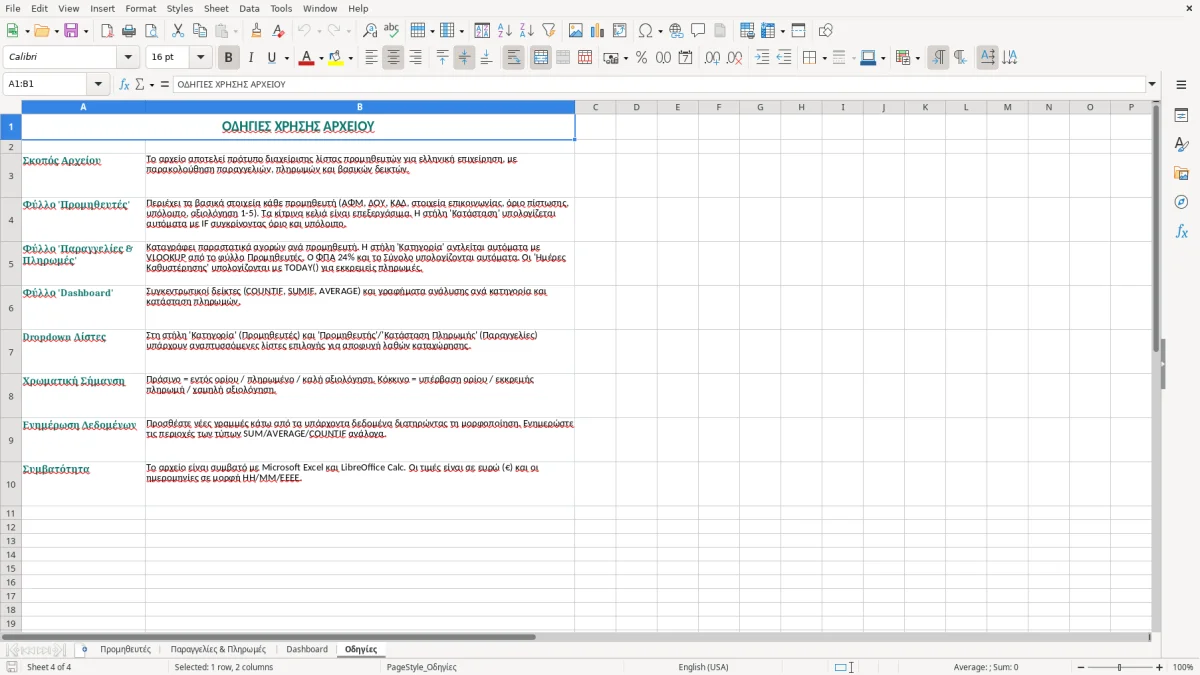Screen dimensions: 1200x675
Task: Open the Navigator in the sidebar
Action: [x=1181, y=202]
